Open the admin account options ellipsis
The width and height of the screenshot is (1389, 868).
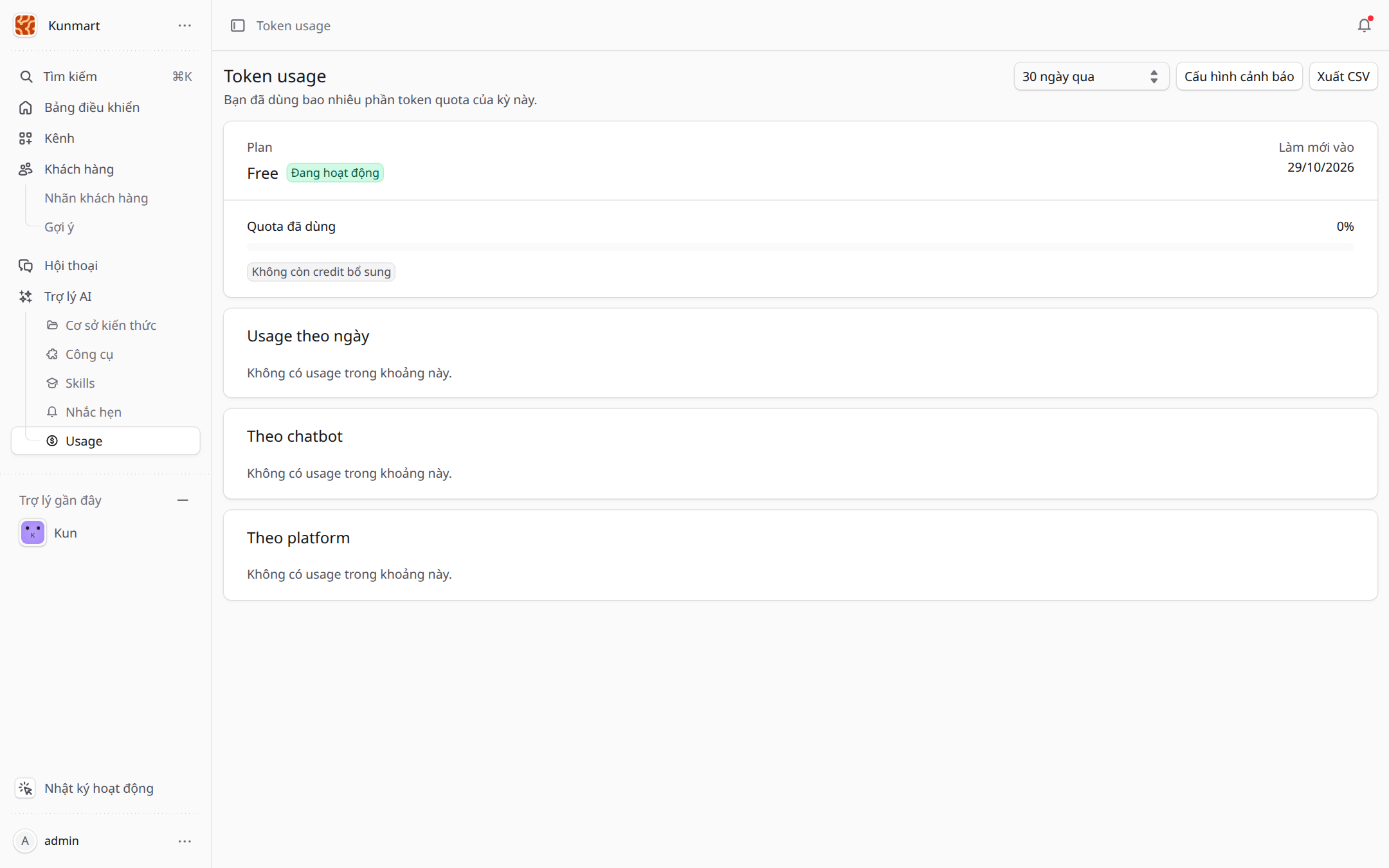(x=185, y=841)
